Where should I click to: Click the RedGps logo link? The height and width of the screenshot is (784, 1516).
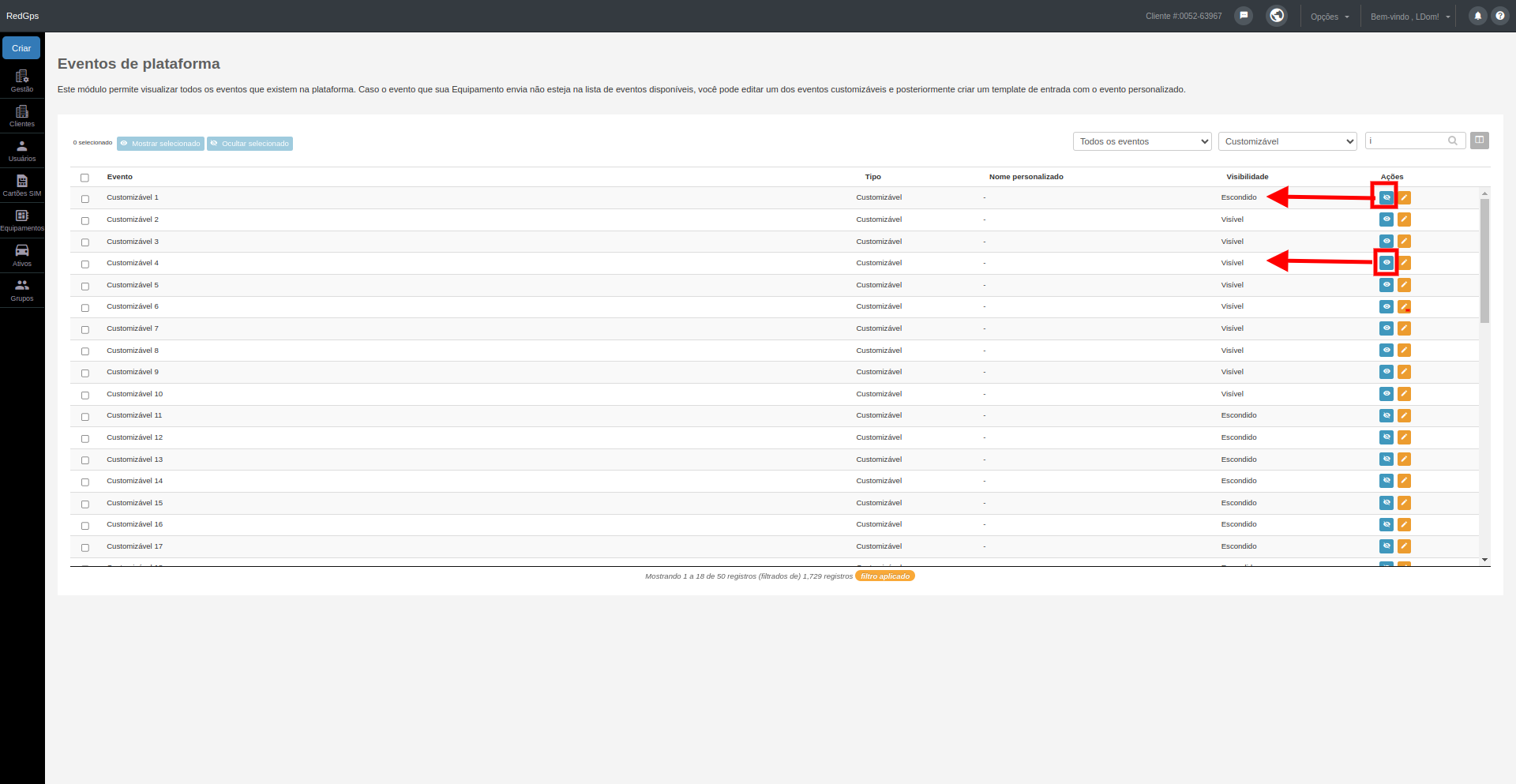coord(22,16)
